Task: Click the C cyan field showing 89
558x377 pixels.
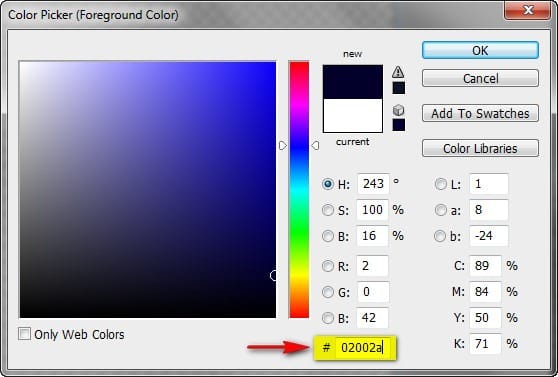Action: click(x=485, y=266)
